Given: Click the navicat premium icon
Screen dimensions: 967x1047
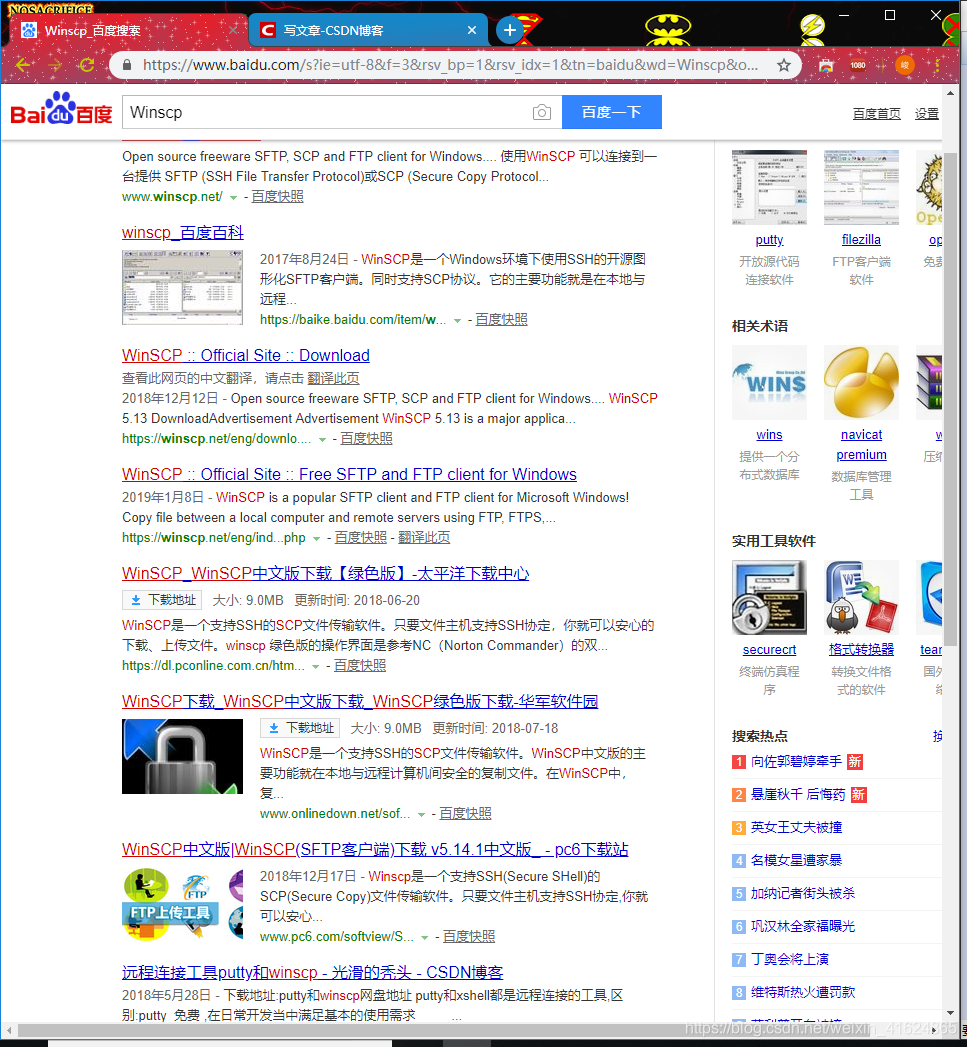Looking at the screenshot, I should (x=861, y=383).
